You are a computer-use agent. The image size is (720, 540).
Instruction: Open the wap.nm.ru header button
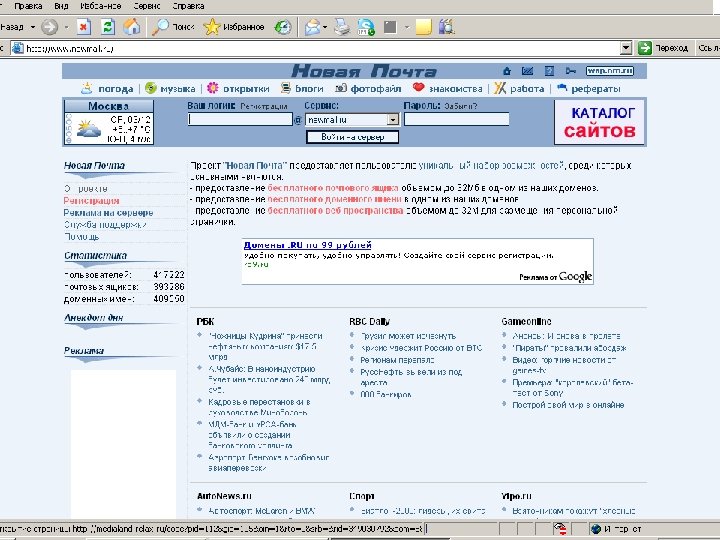coord(610,71)
